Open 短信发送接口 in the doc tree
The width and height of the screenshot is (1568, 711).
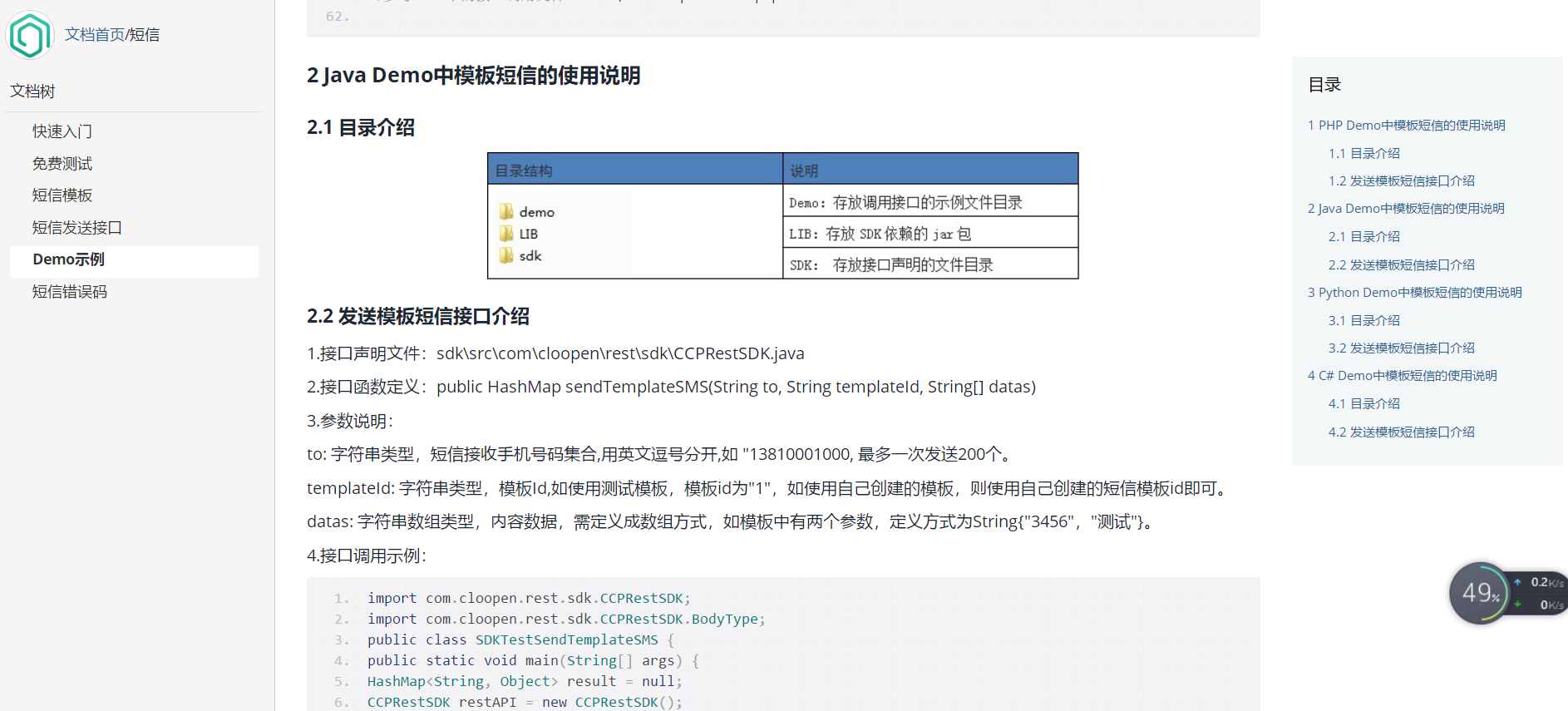pos(77,228)
